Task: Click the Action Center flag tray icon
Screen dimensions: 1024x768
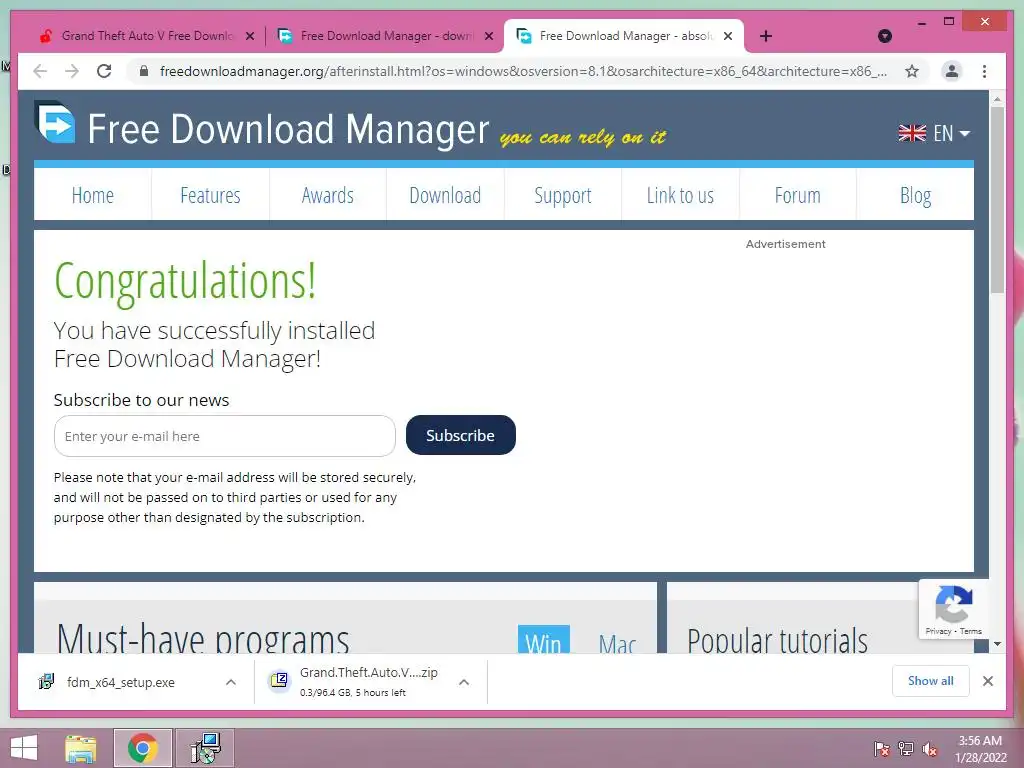Action: pos(881,749)
